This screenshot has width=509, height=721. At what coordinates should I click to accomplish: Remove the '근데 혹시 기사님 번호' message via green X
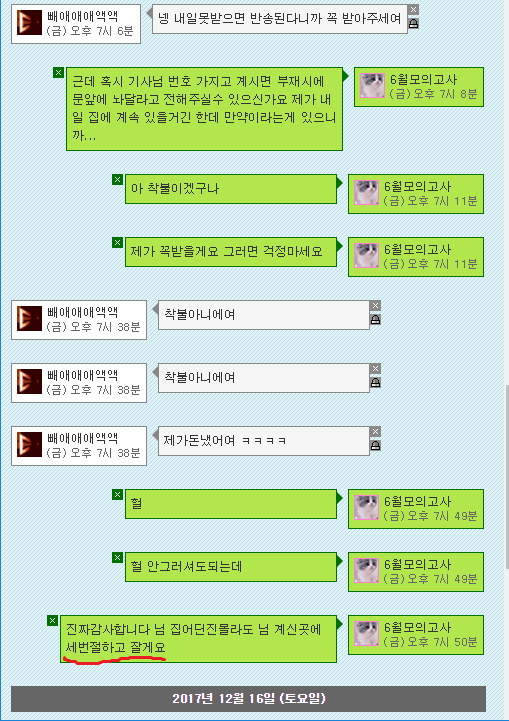[x=58, y=72]
